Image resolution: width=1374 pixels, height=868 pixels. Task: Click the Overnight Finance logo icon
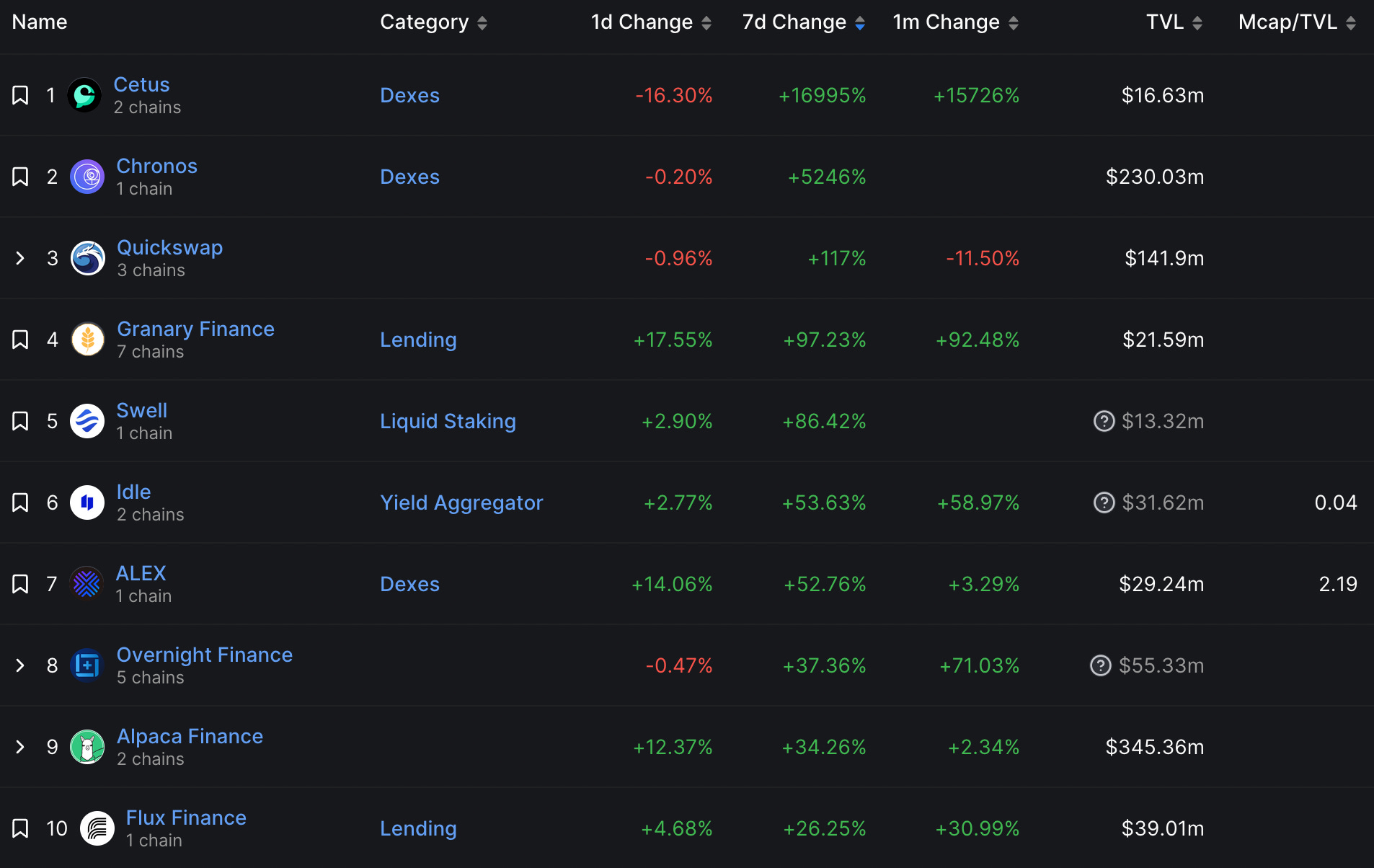[87, 665]
